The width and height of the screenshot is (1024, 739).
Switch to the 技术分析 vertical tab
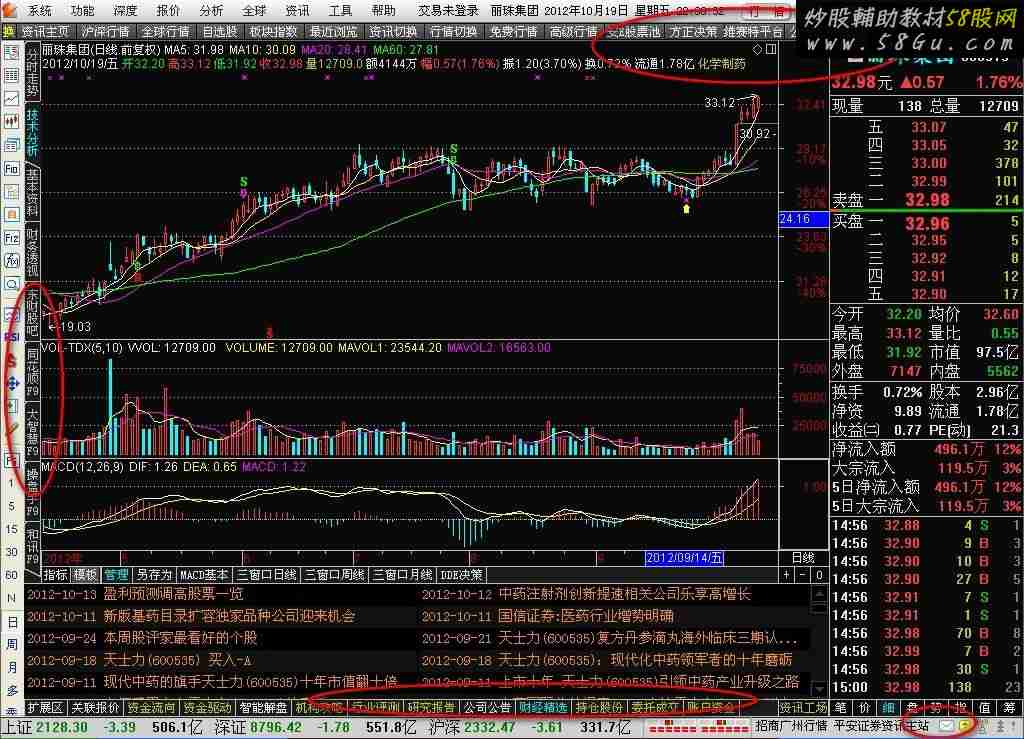pyautogui.click(x=33, y=132)
